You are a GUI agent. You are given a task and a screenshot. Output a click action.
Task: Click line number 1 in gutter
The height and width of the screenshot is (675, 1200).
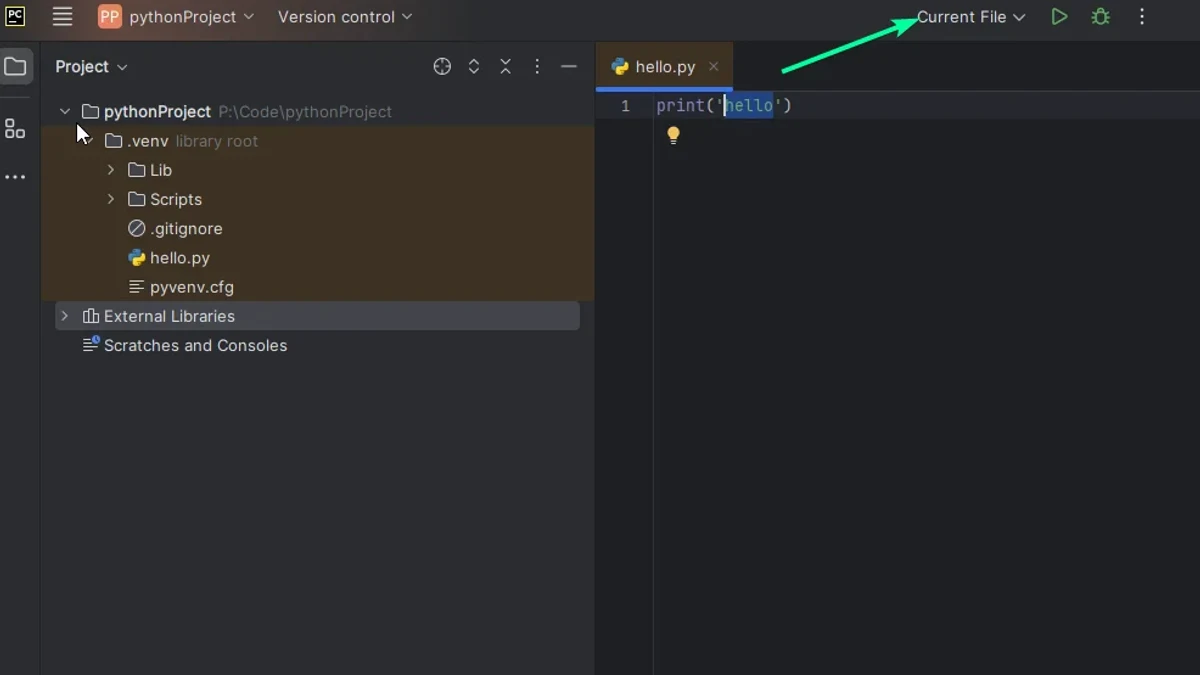pos(625,106)
